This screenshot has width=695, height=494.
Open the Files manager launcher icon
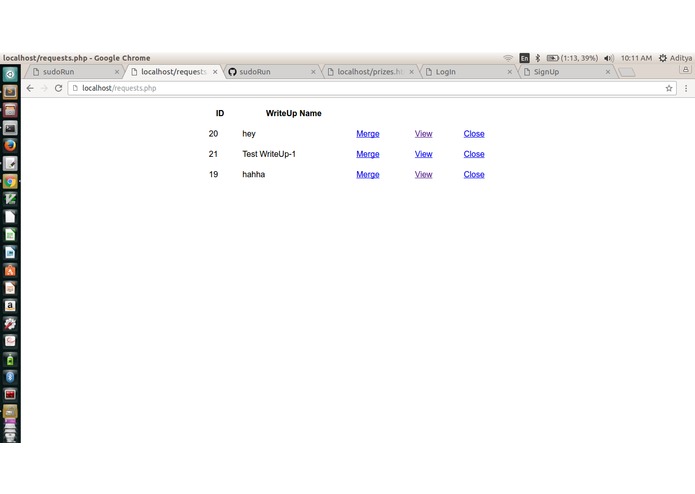pyautogui.click(x=10, y=110)
